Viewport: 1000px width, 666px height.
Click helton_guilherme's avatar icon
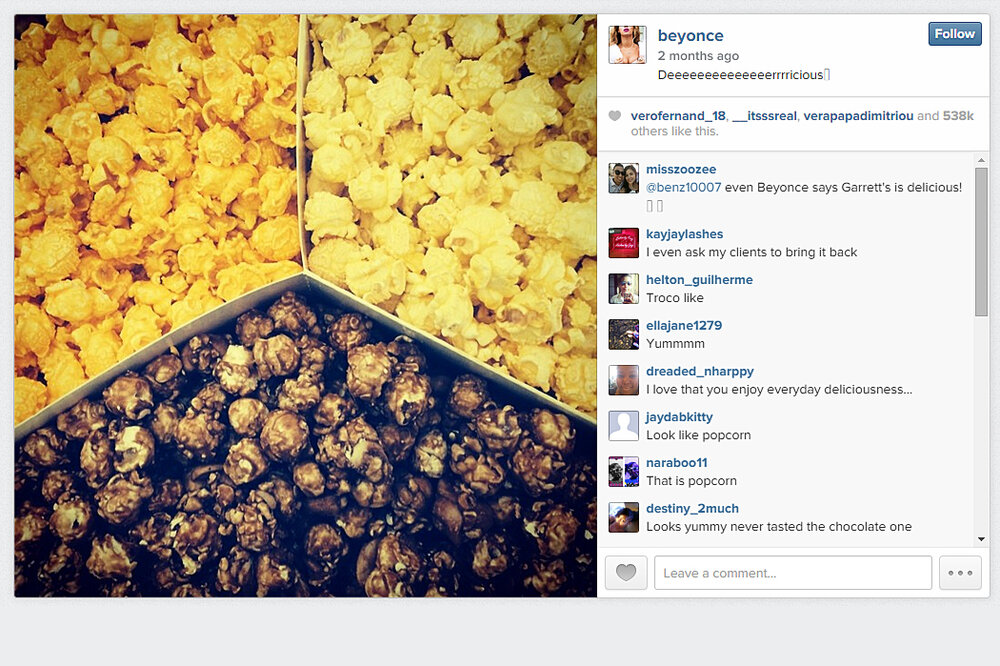click(x=624, y=289)
